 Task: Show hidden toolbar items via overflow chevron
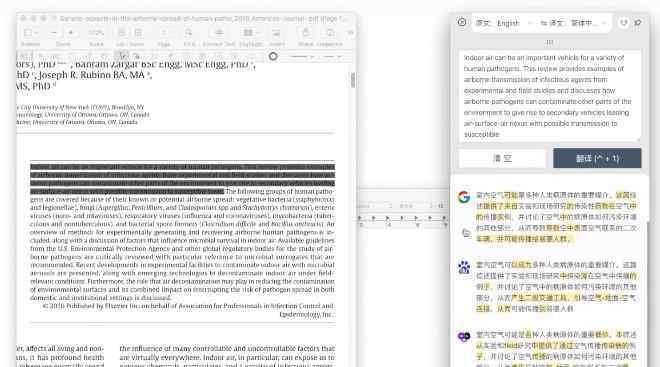(x=350, y=33)
